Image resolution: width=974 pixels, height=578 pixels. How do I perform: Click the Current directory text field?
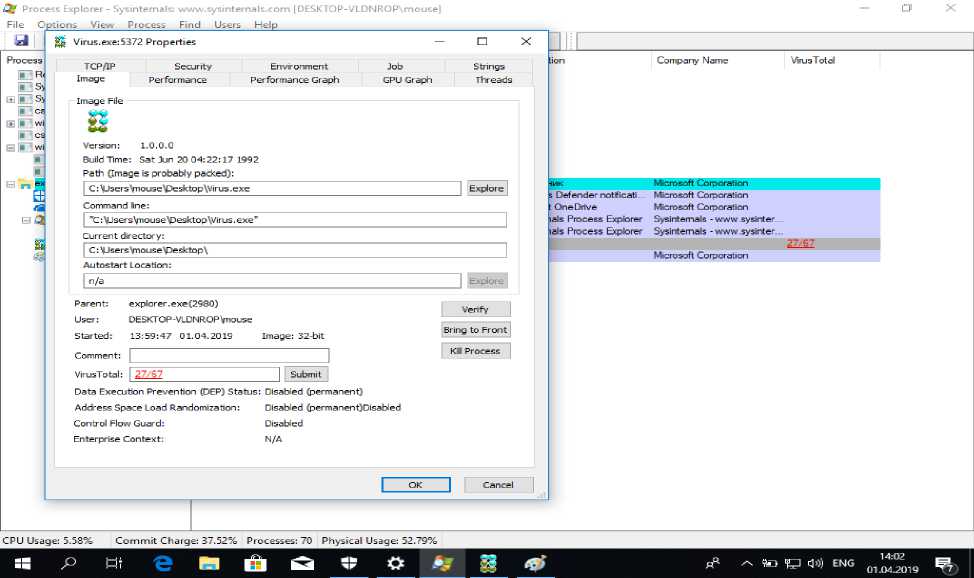(x=294, y=250)
